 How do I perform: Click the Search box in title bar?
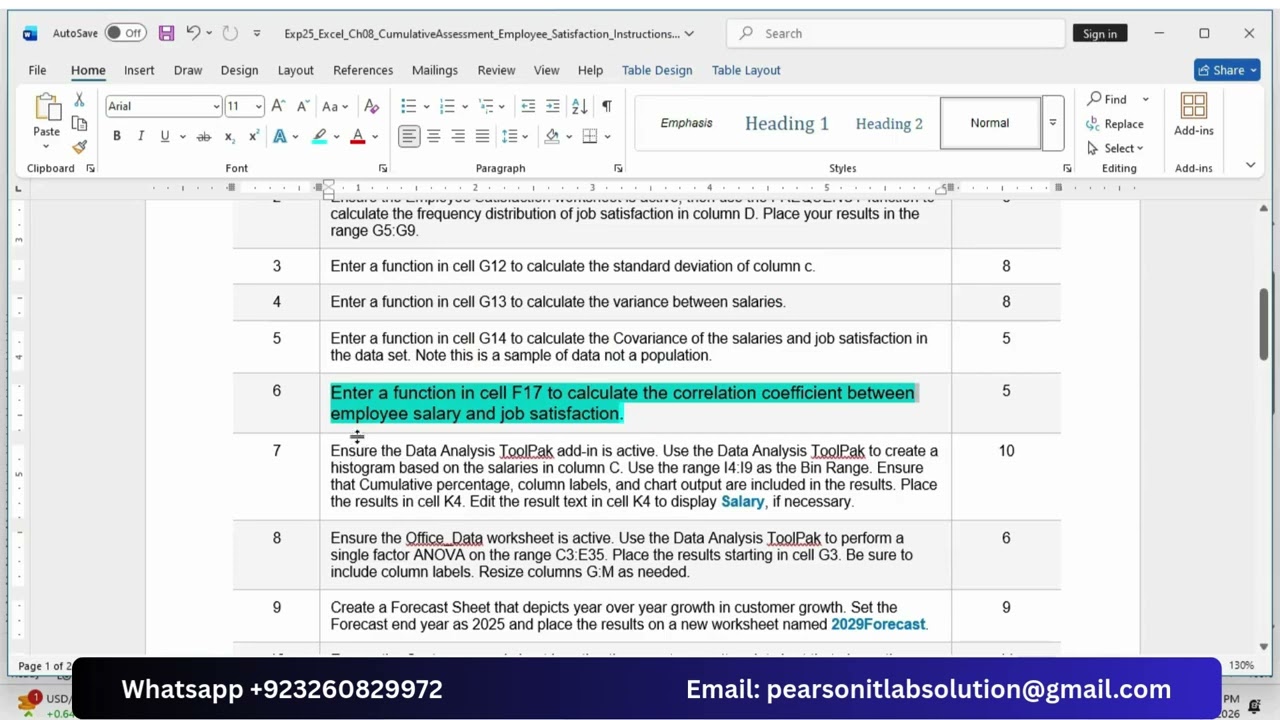pos(895,33)
